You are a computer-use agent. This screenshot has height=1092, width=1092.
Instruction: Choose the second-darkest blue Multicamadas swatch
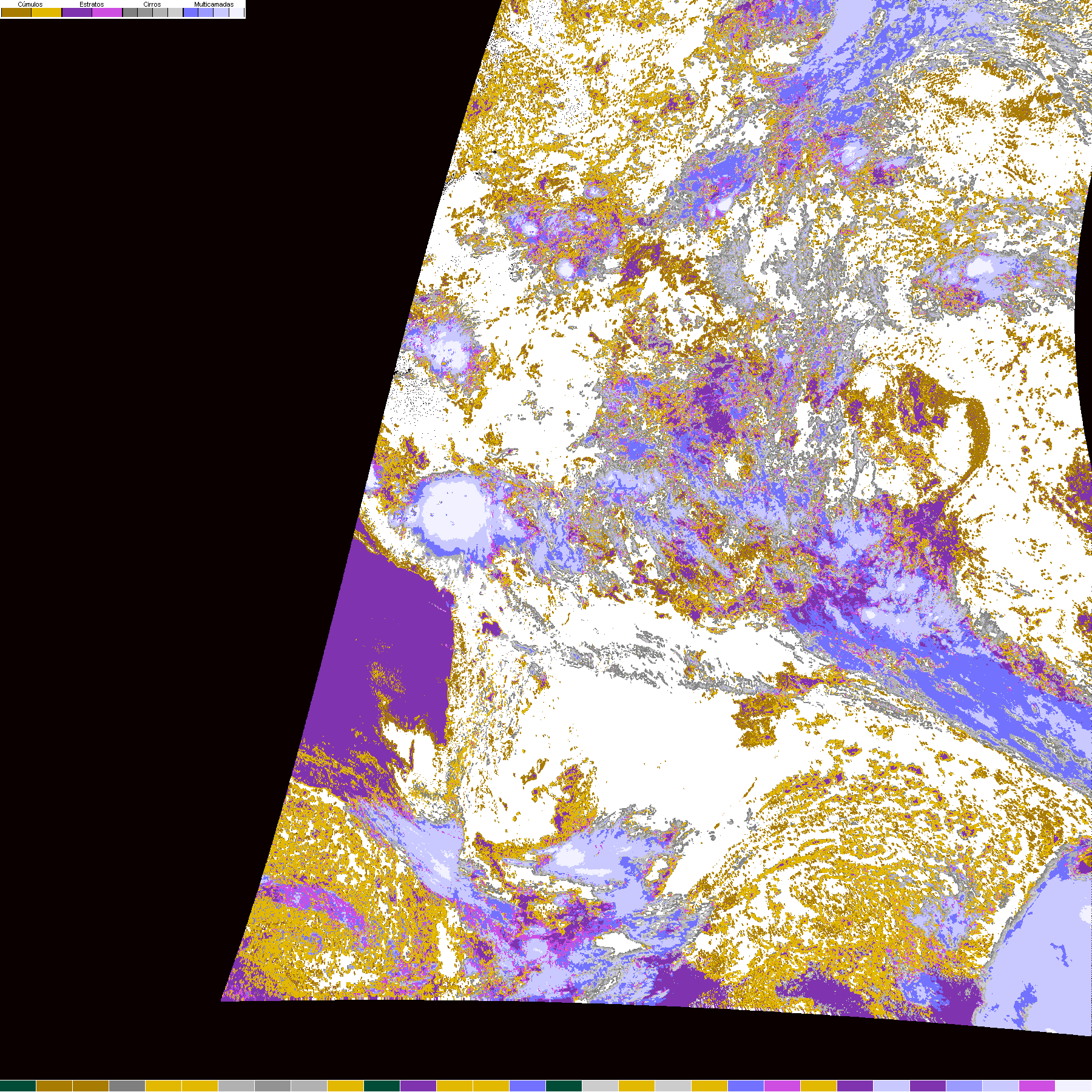tap(206, 12)
